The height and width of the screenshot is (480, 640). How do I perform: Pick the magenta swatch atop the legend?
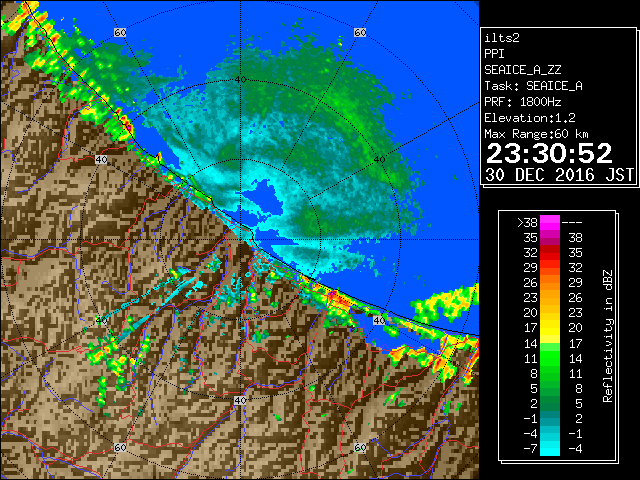(550, 223)
